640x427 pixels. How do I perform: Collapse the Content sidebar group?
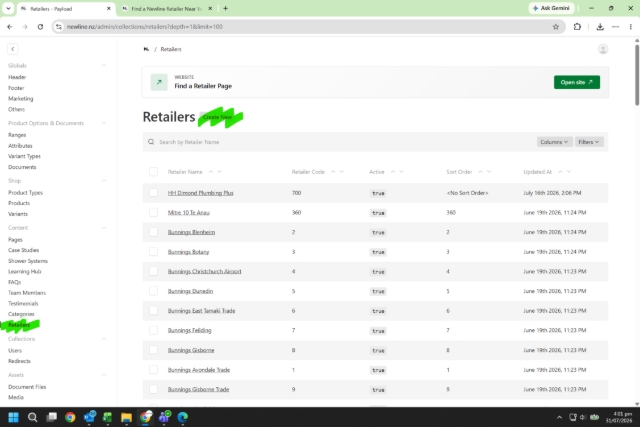pos(104,228)
